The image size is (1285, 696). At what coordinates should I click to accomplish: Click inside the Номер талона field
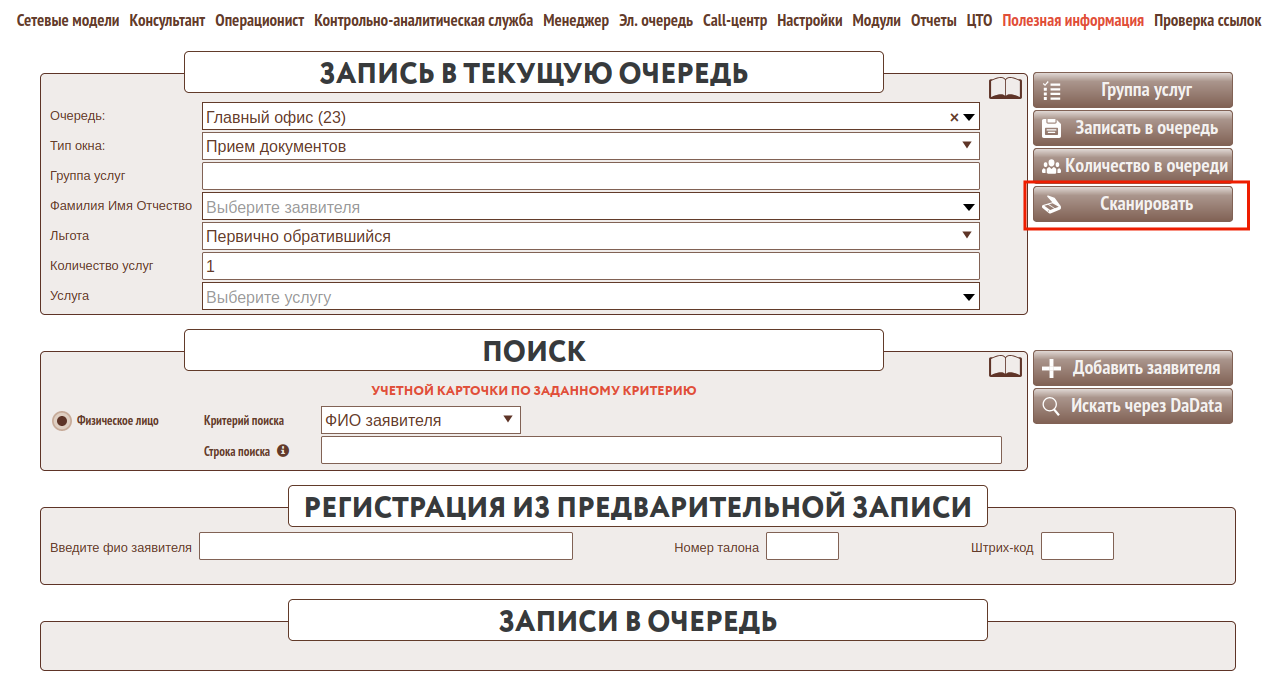point(800,545)
